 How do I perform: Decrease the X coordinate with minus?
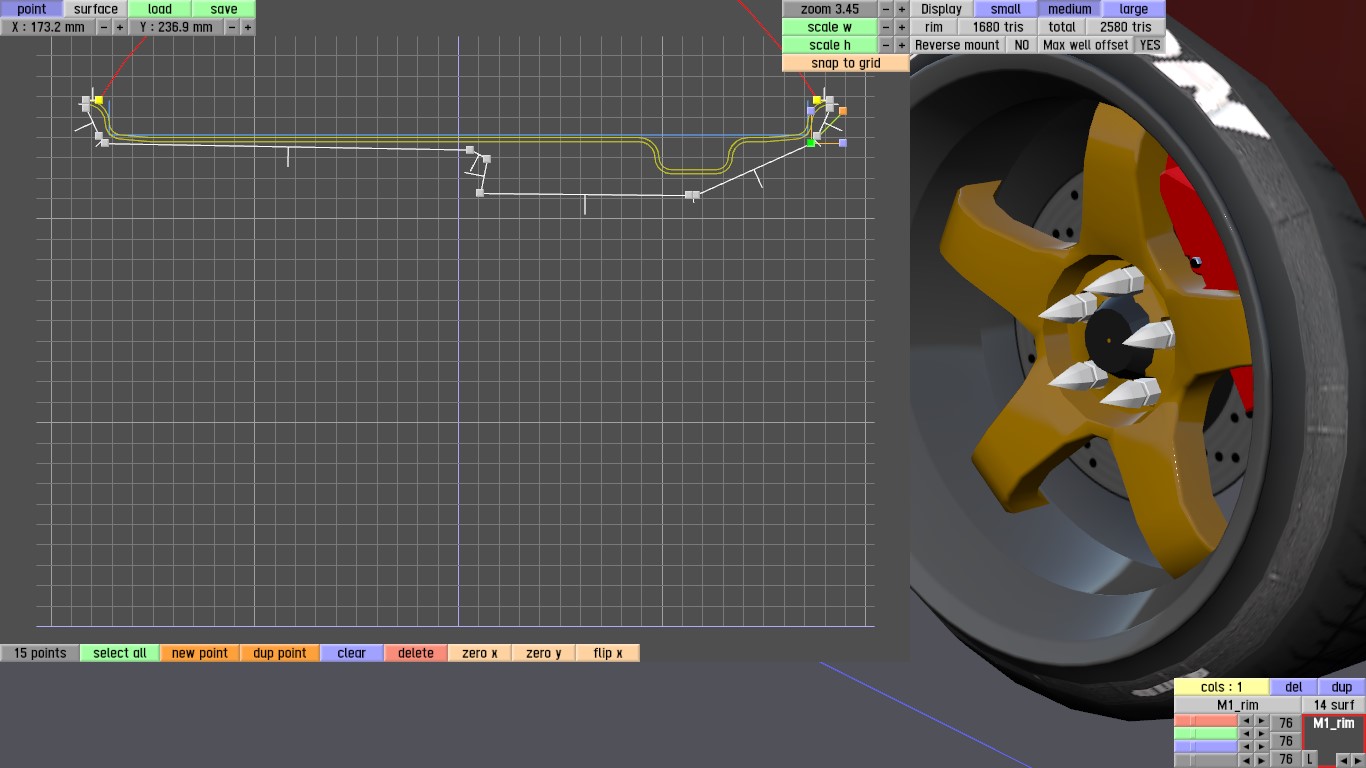[104, 27]
